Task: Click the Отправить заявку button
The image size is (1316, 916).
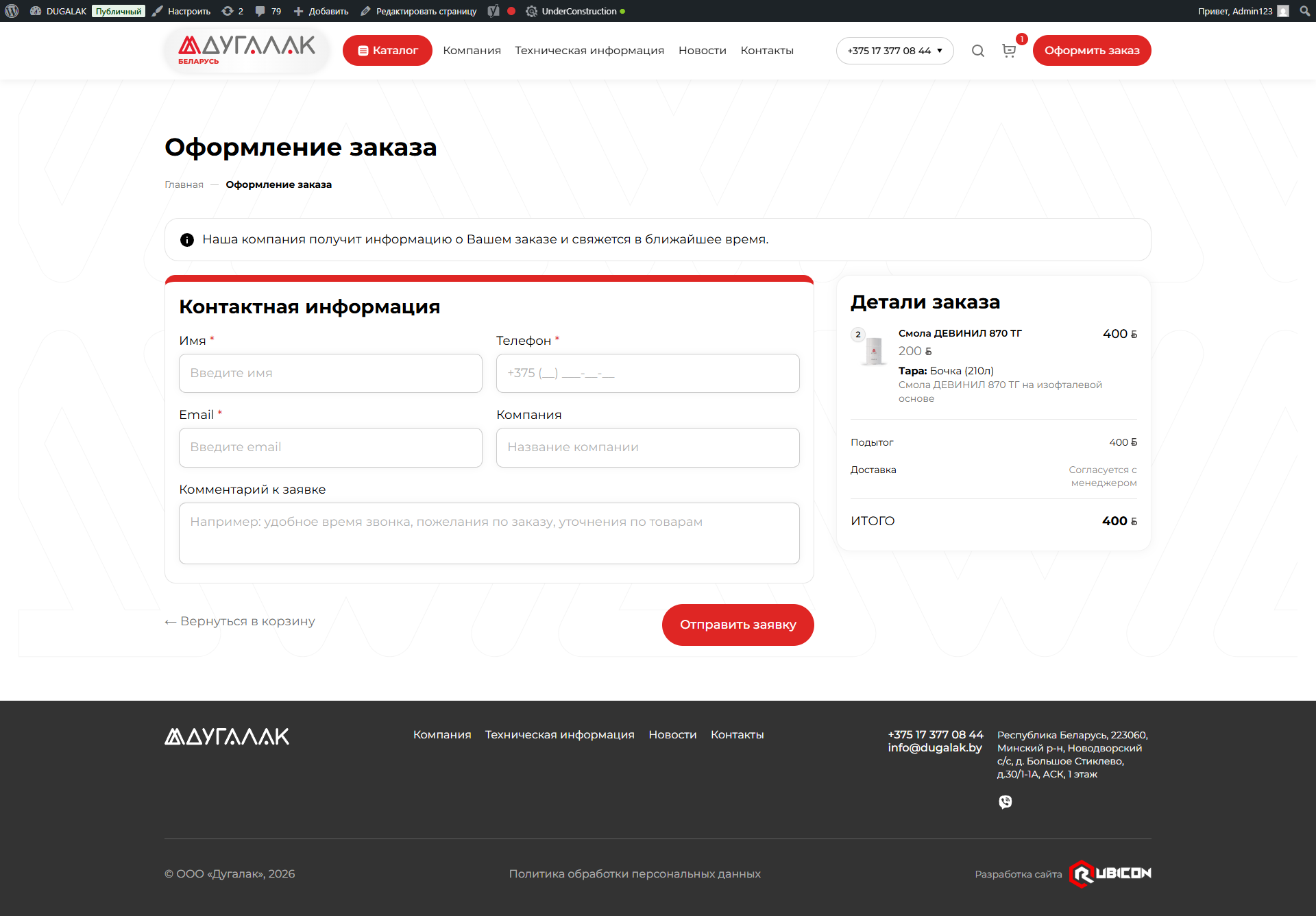Action: 738,625
